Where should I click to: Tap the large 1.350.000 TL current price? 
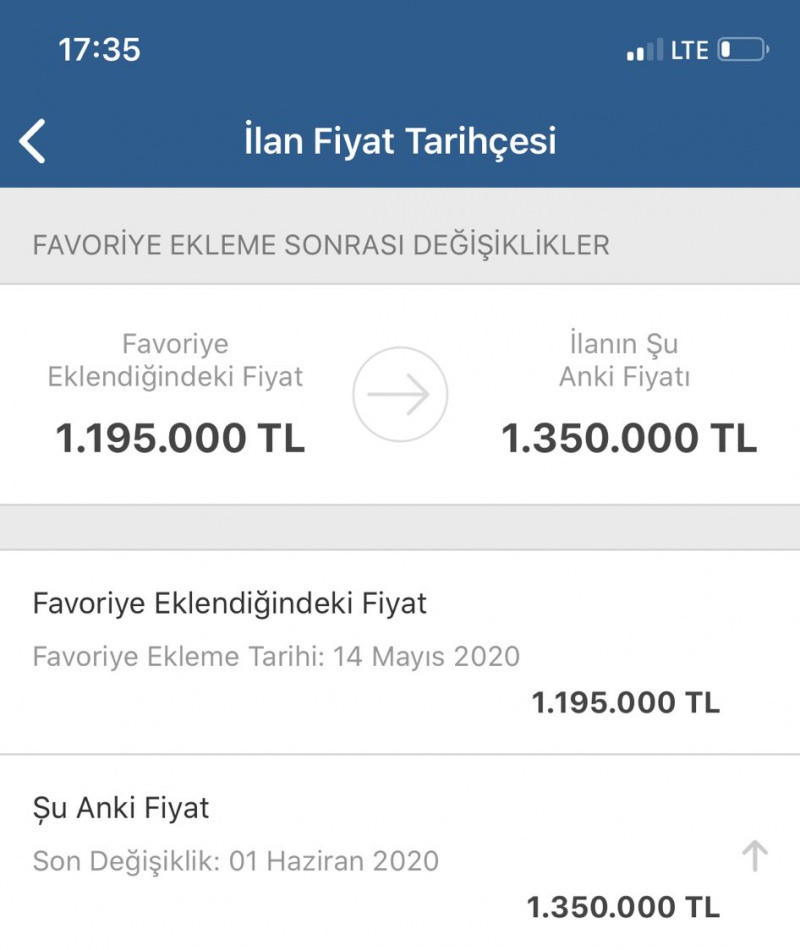pos(629,437)
